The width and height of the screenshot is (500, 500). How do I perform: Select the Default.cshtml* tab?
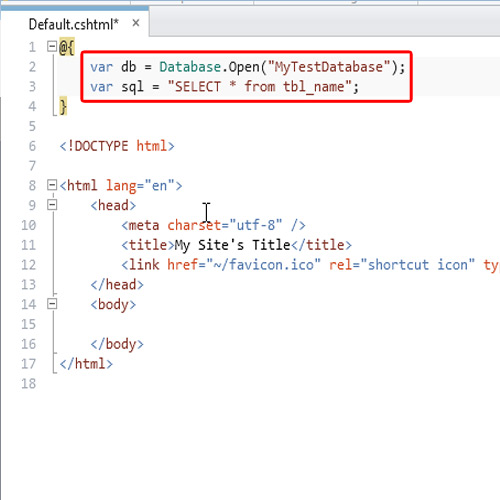(74, 24)
